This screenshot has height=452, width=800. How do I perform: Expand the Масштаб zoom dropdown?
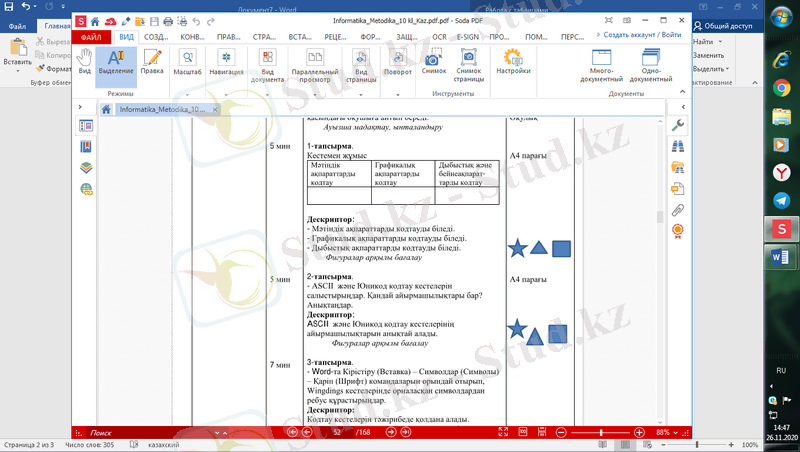click(187, 62)
